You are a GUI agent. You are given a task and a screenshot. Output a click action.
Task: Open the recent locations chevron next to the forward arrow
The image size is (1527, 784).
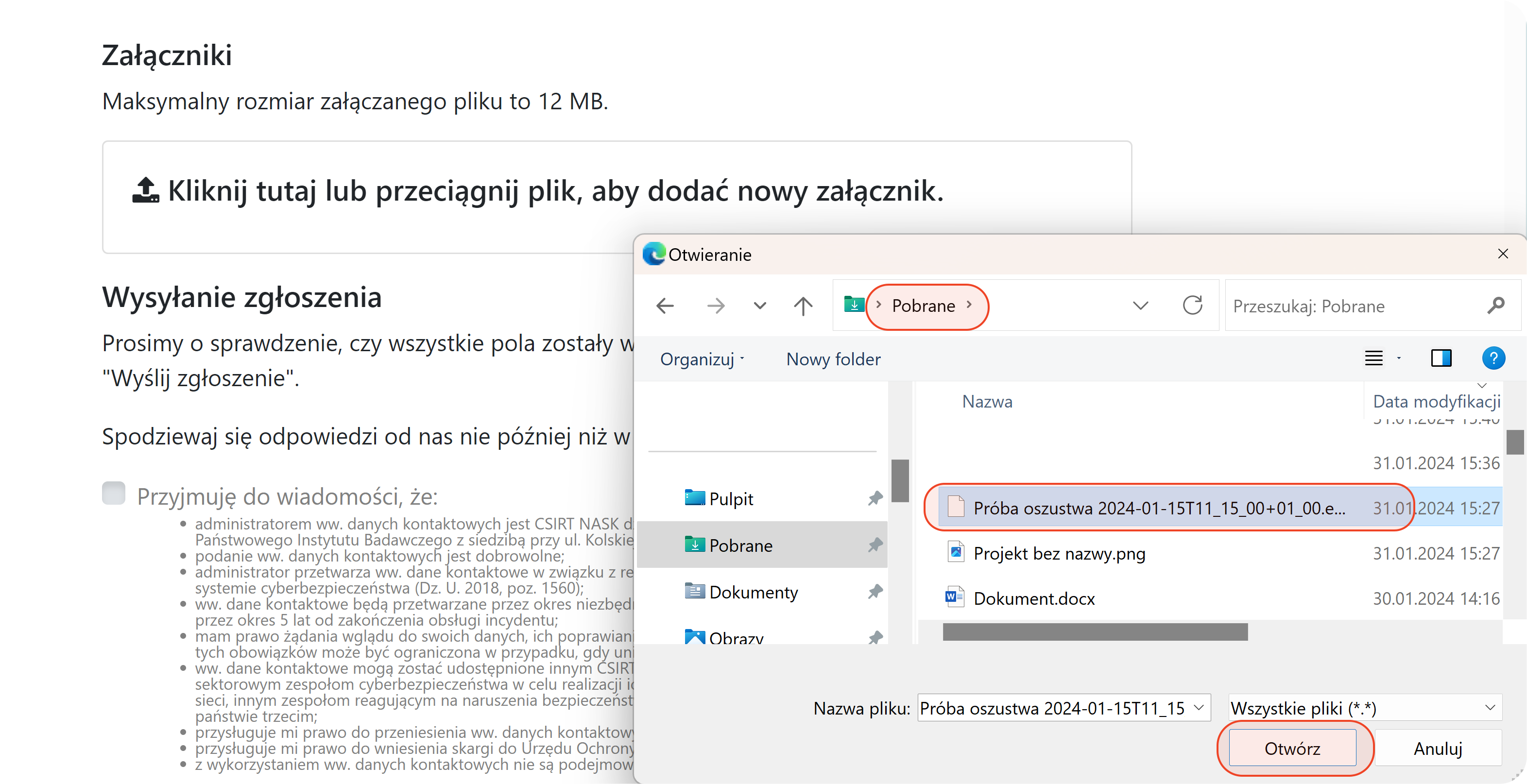[x=759, y=307]
